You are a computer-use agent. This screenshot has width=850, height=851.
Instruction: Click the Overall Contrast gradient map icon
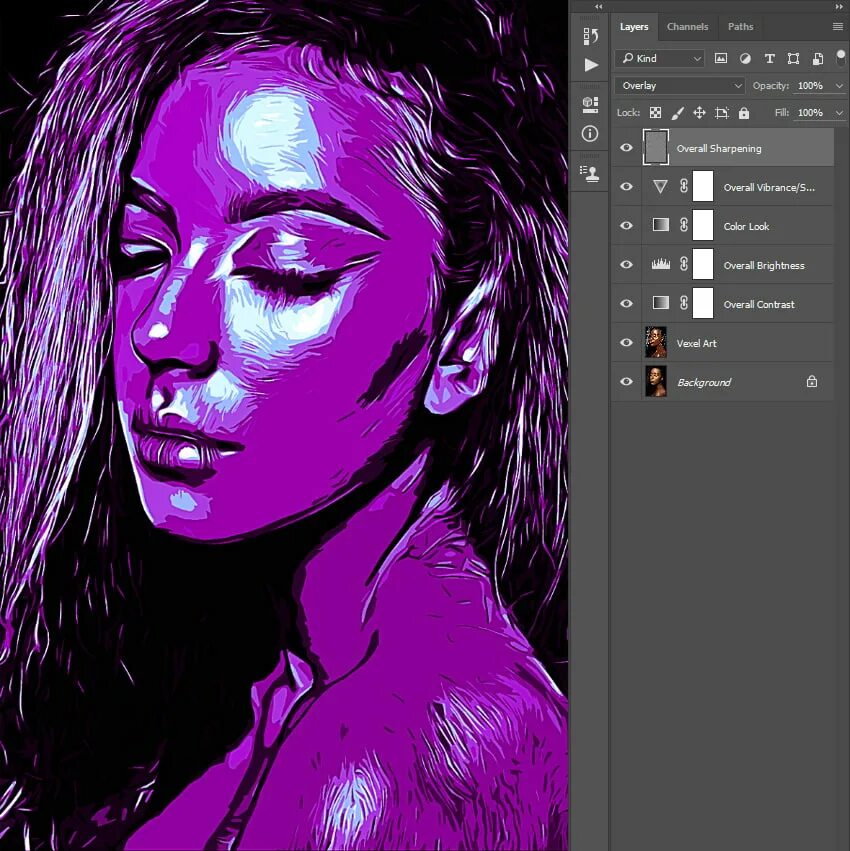click(x=660, y=302)
